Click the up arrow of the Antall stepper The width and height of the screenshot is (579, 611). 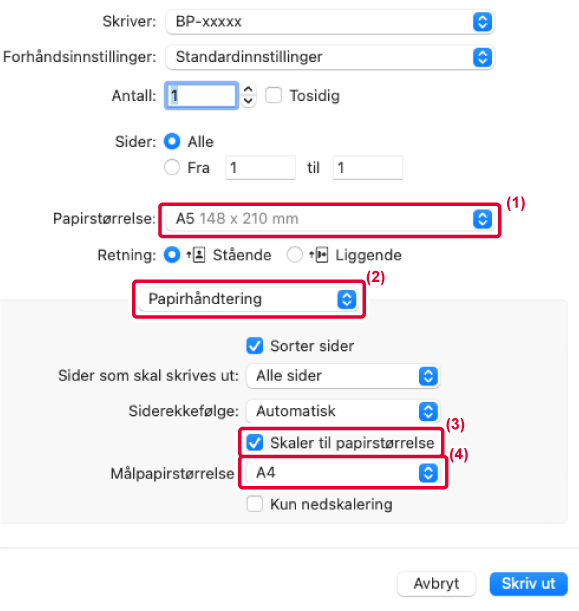tap(248, 90)
